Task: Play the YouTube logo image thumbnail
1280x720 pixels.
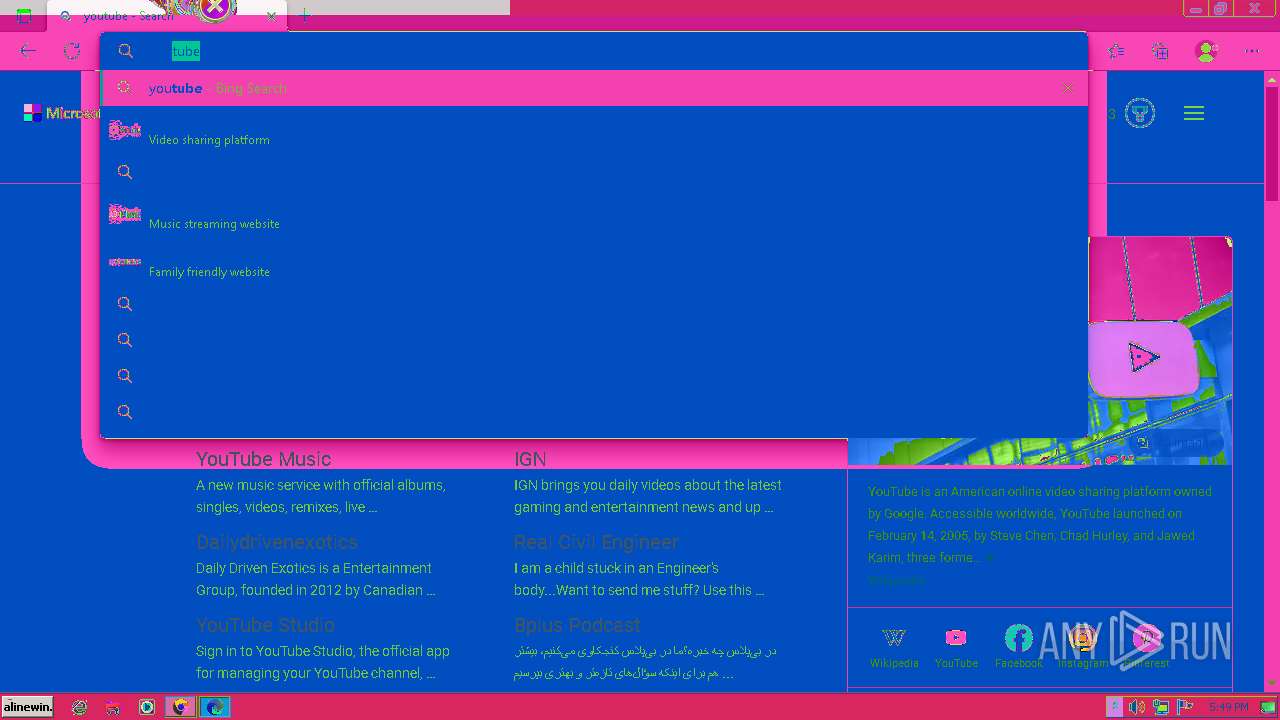Action: click(x=1143, y=357)
